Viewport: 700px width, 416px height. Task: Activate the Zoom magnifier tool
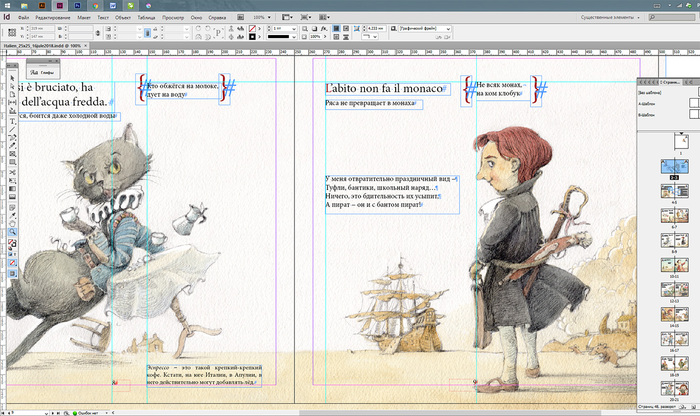12,231
